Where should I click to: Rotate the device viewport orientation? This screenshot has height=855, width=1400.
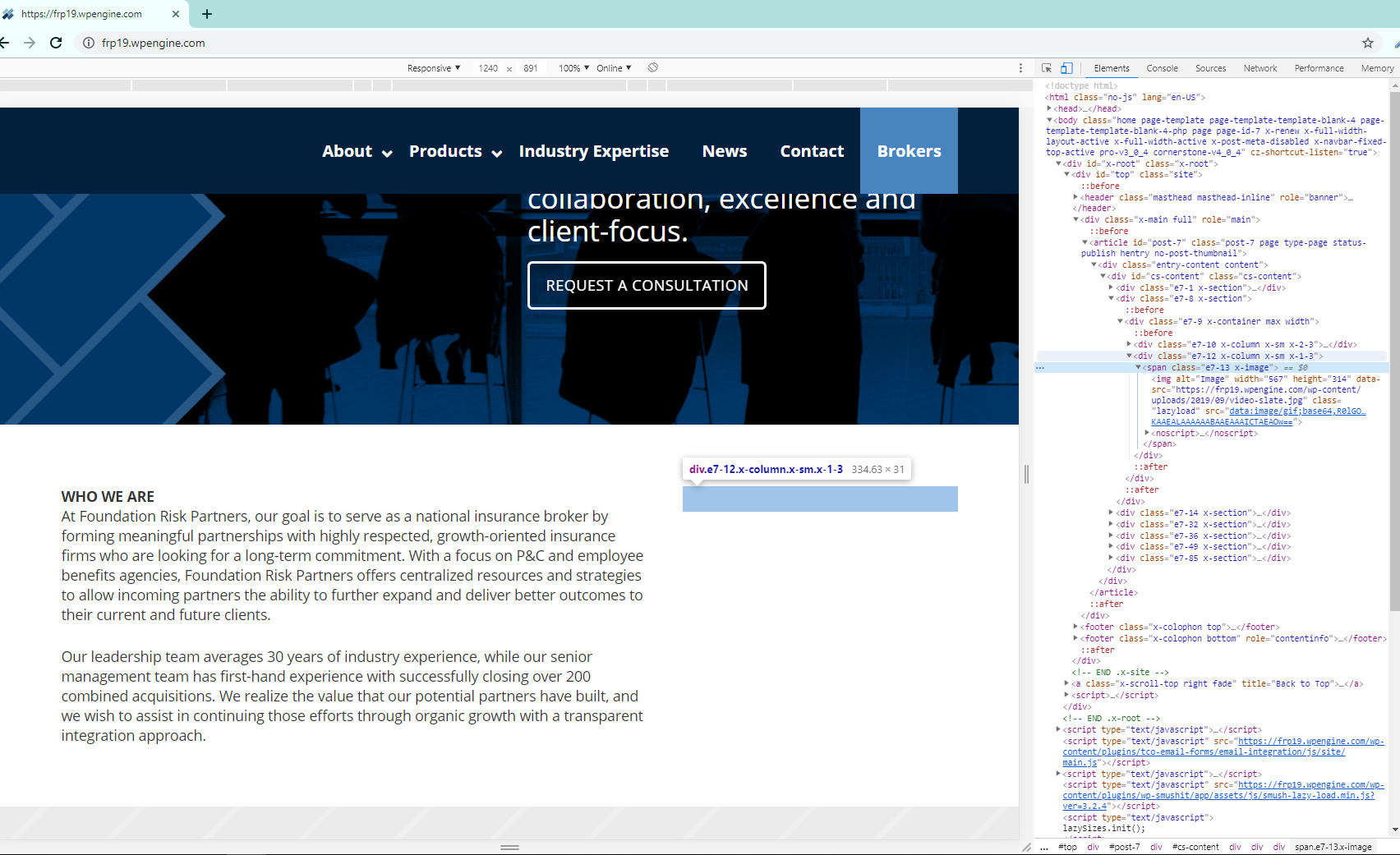[653, 67]
